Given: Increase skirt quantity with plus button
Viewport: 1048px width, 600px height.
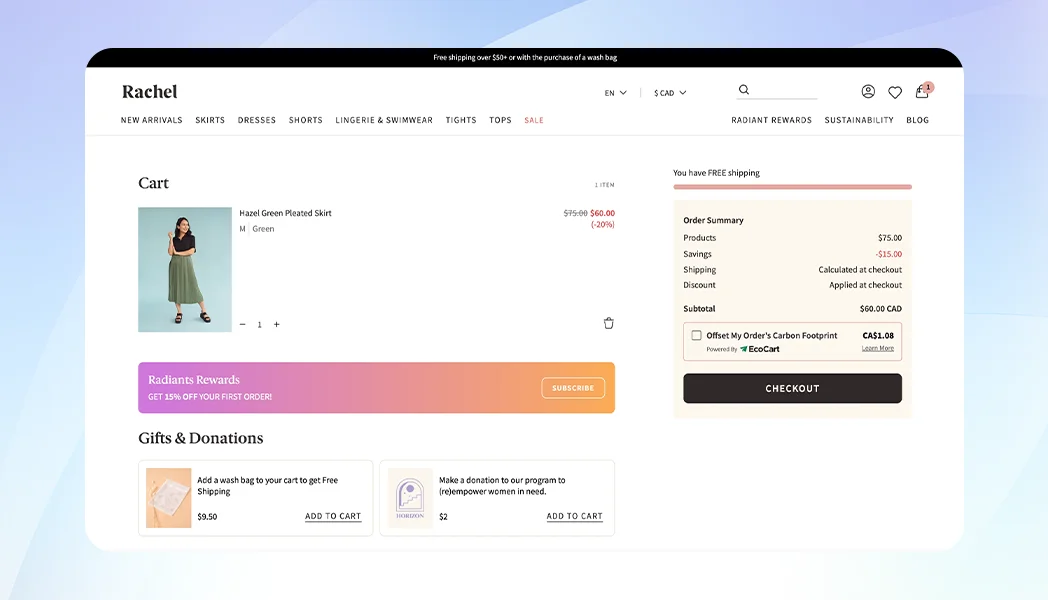Looking at the screenshot, I should [x=277, y=325].
